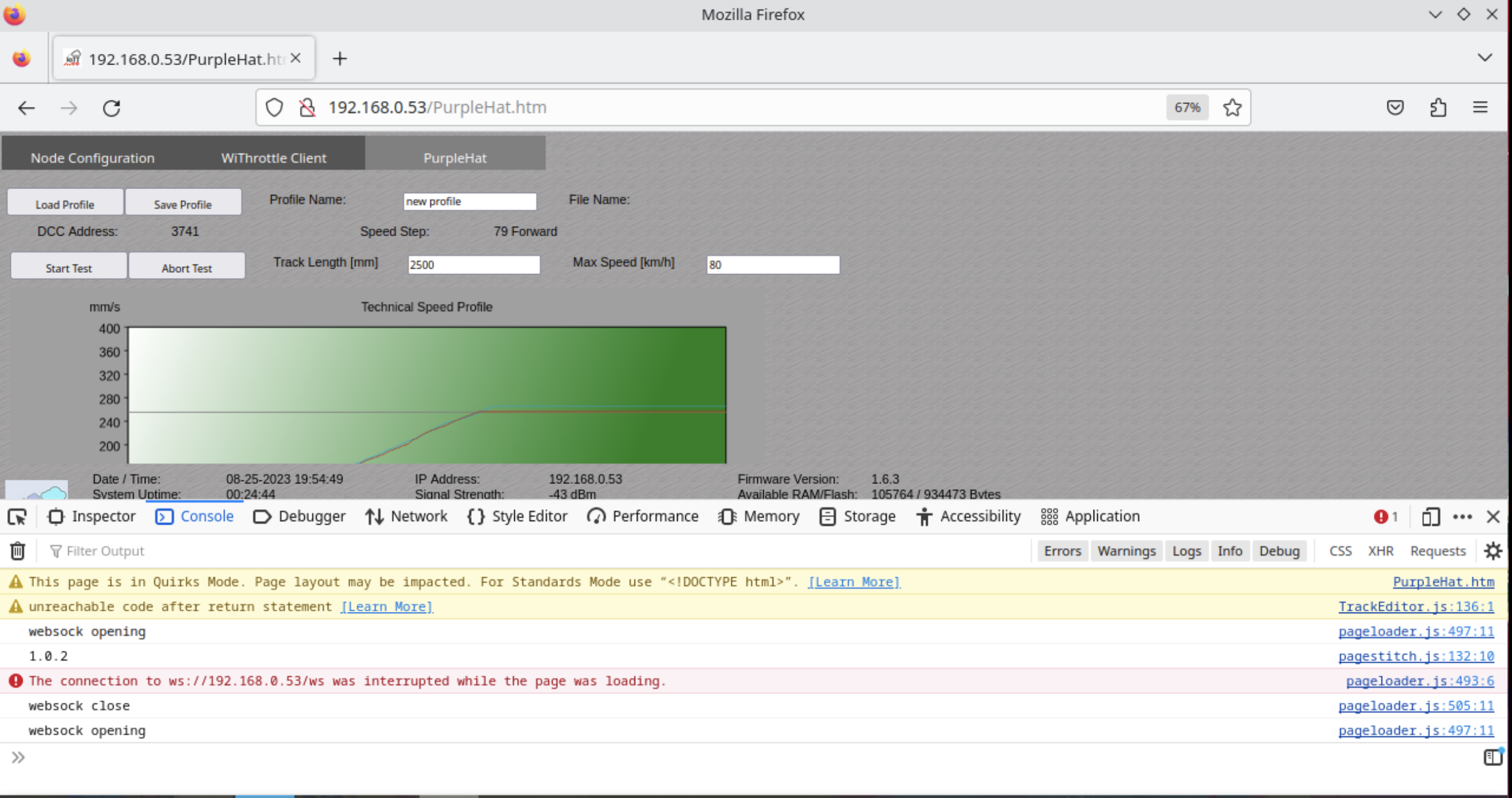Toggle the Warnings filter

point(1127,551)
